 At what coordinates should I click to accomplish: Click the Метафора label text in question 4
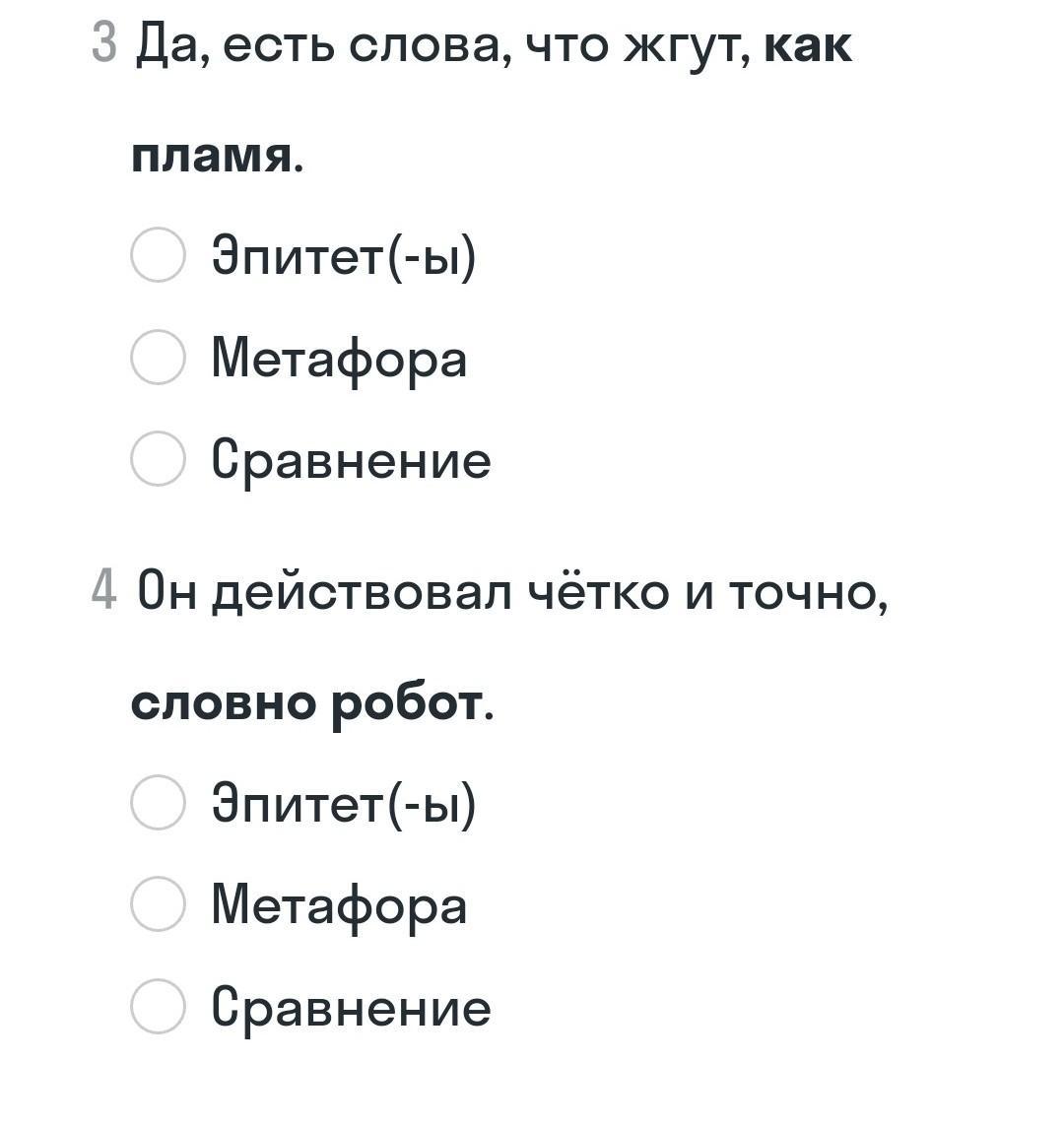coord(339,905)
